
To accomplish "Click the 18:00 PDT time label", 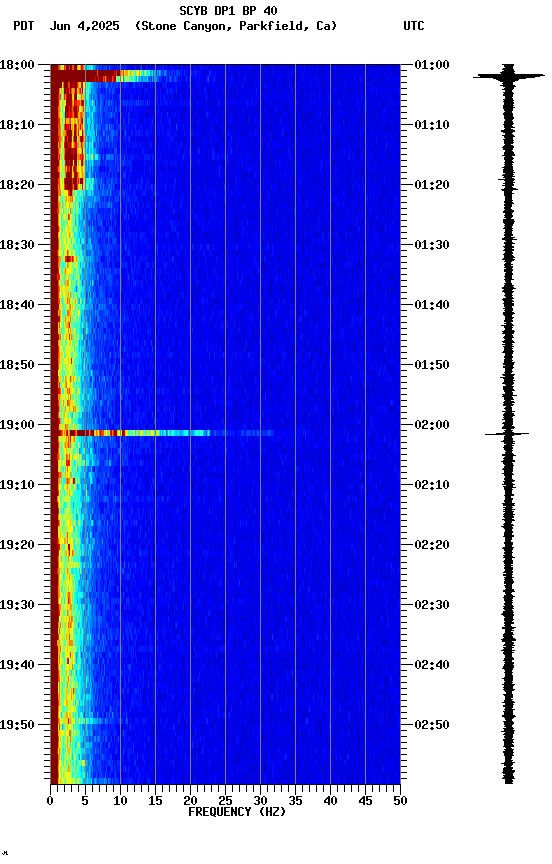I will tap(17, 65).
